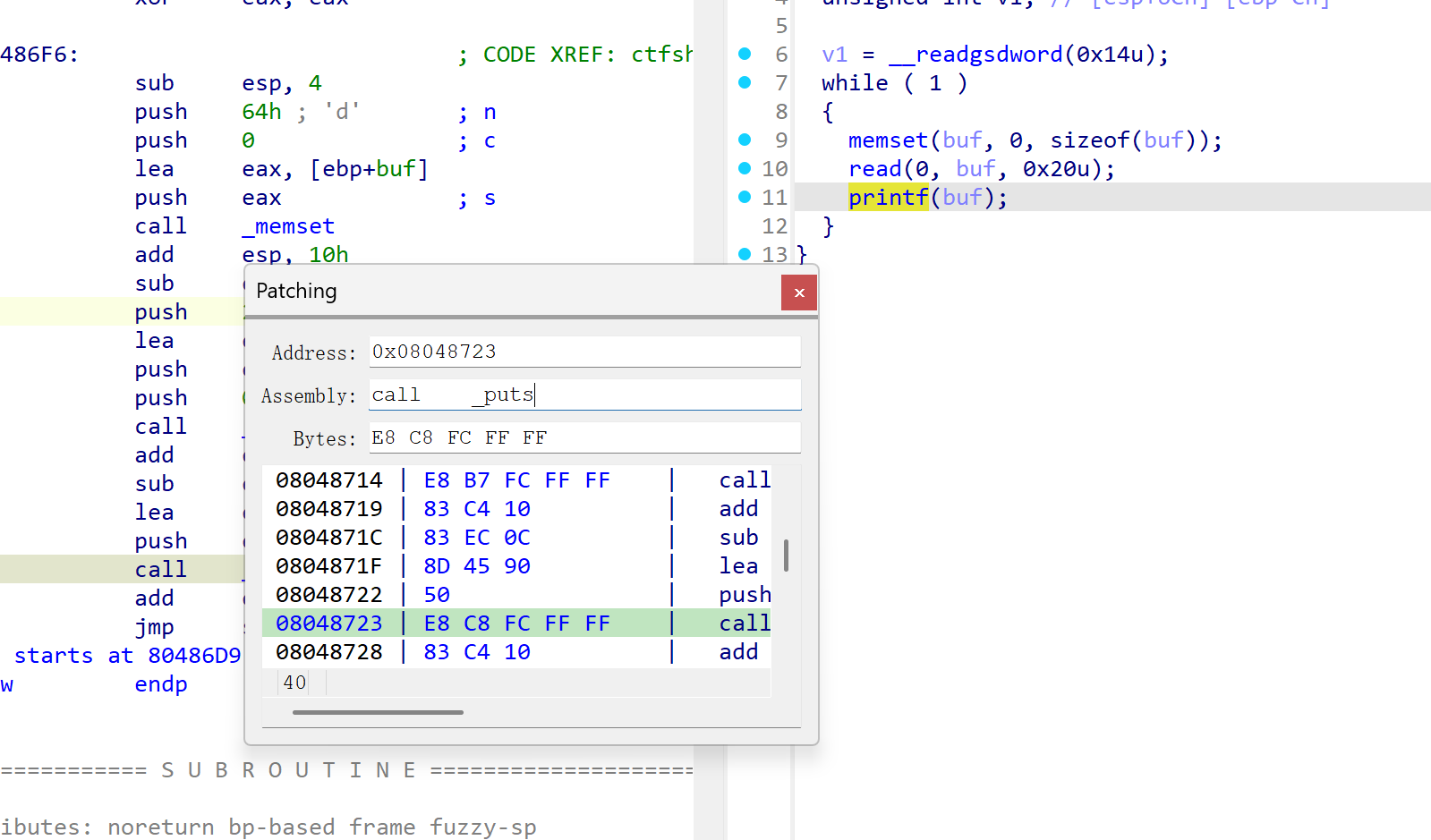The height and width of the screenshot is (840, 1431).
Task: Select patch row at address 08048722
Action: click(515, 595)
